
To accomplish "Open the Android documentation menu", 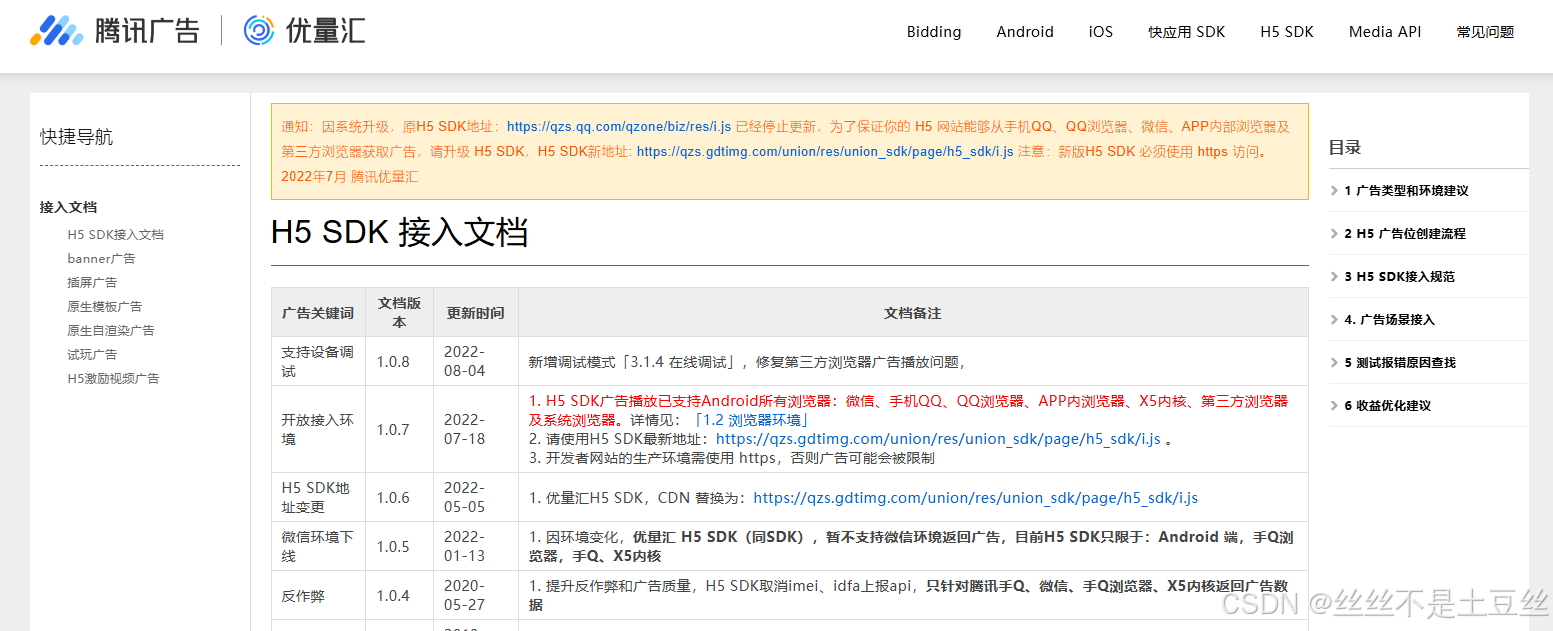I will pos(1025,32).
